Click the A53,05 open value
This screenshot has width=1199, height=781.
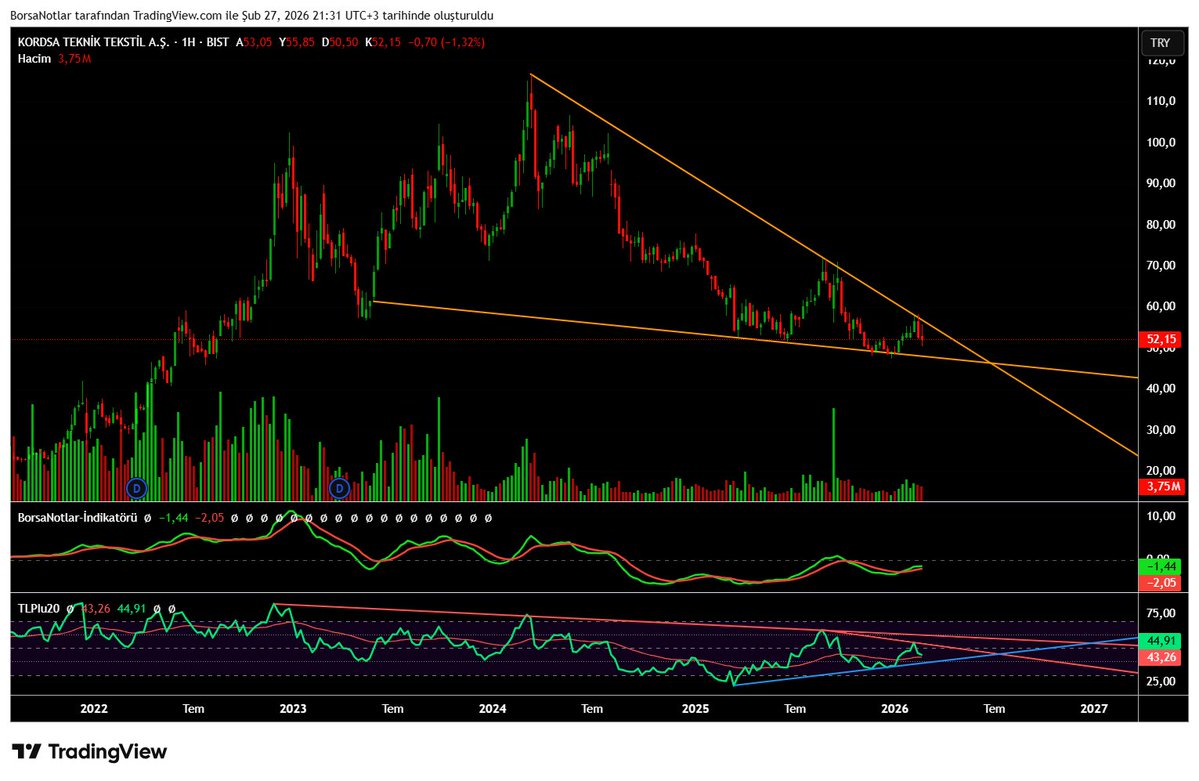253,43
